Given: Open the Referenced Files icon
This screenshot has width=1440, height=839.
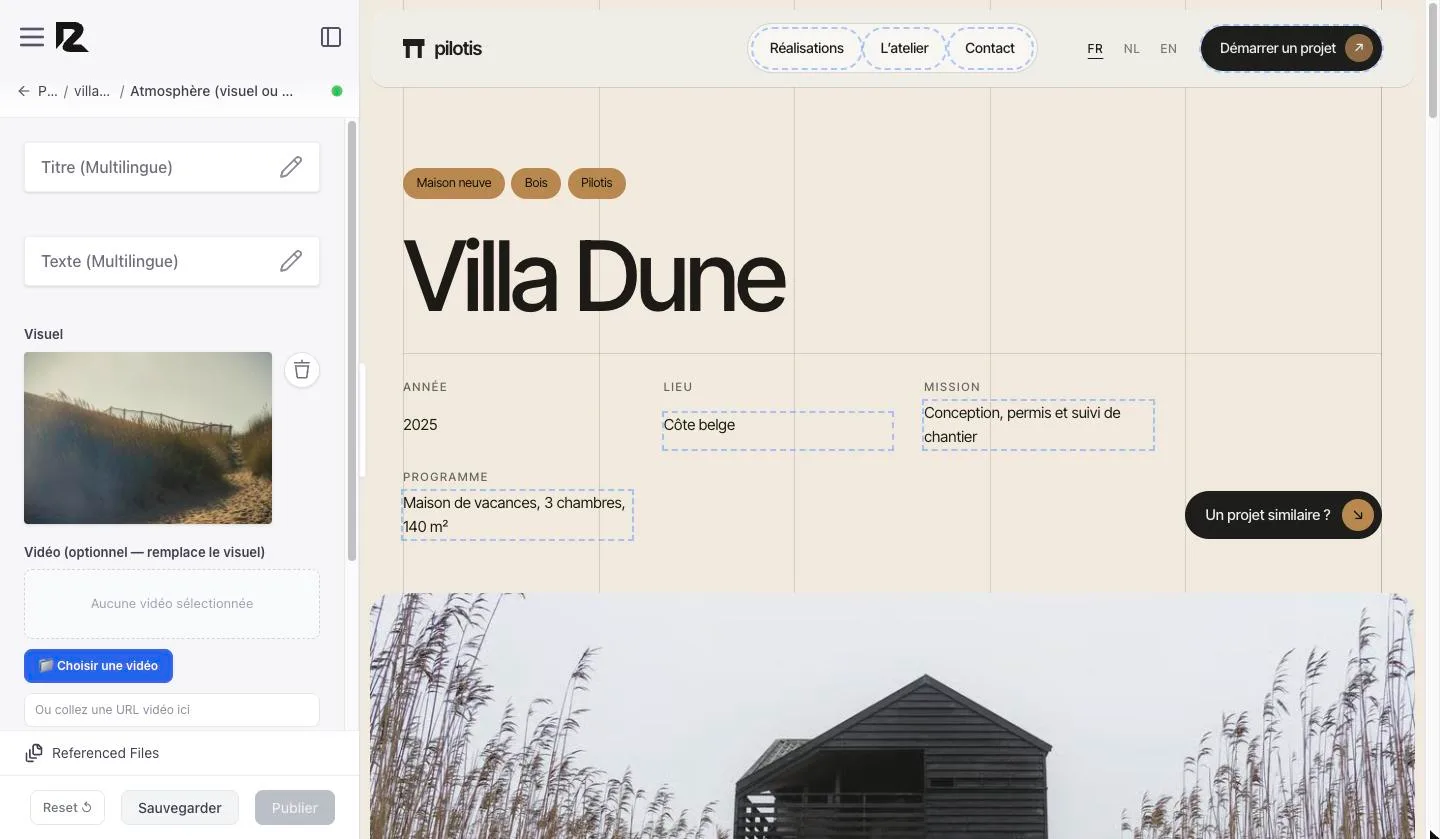Looking at the screenshot, I should click(x=34, y=753).
